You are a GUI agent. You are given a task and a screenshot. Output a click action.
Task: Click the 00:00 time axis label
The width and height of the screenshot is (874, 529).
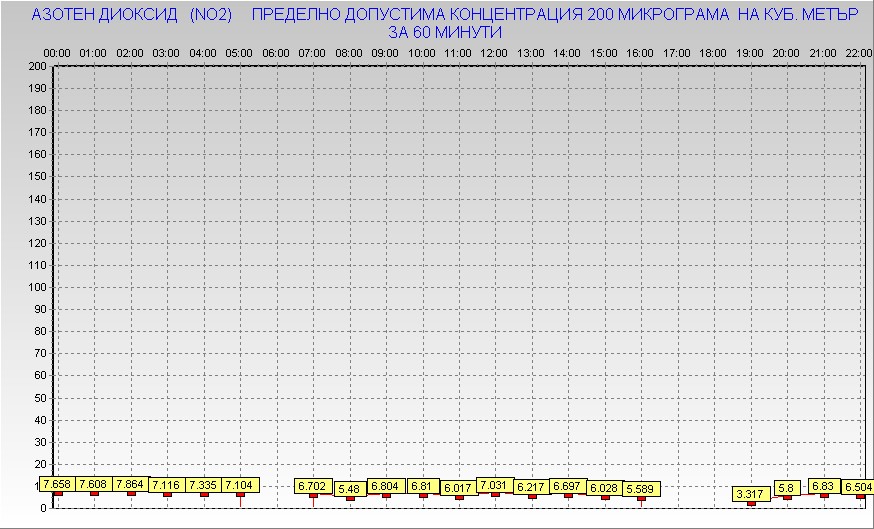57,52
